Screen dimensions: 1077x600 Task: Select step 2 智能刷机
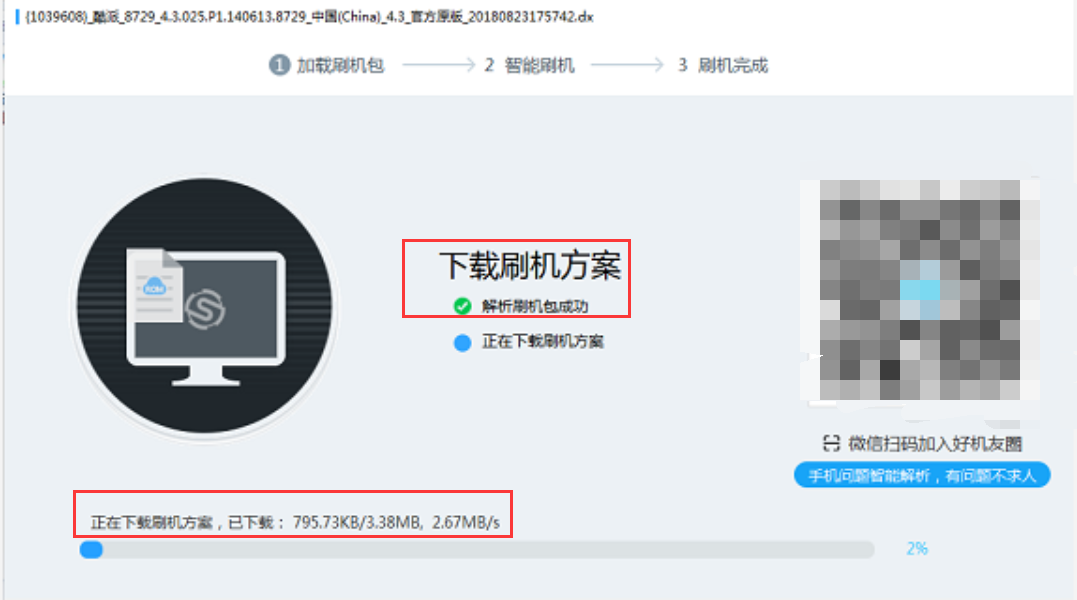pyautogui.click(x=530, y=65)
